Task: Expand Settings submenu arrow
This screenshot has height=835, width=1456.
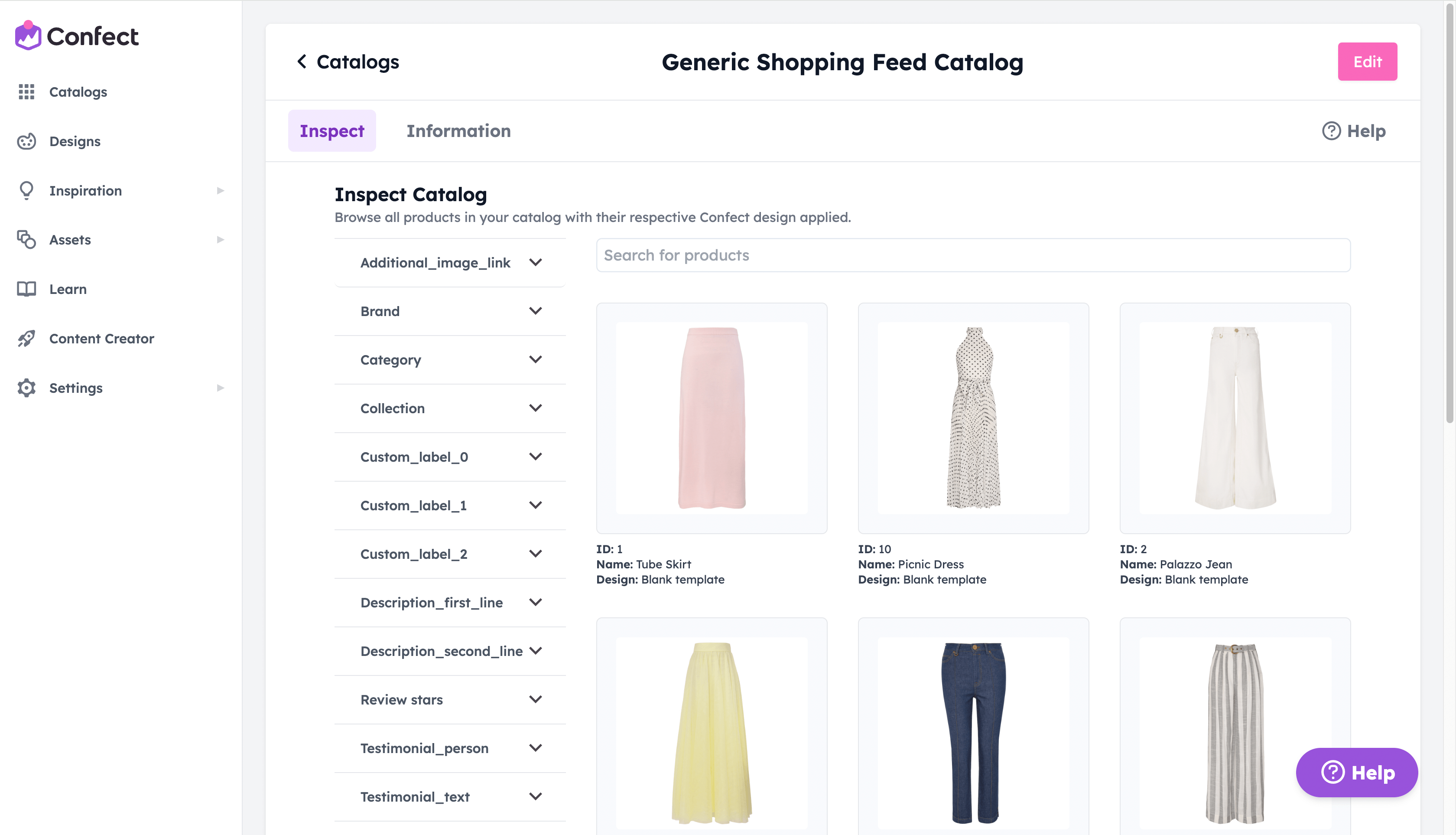Action: click(x=220, y=388)
